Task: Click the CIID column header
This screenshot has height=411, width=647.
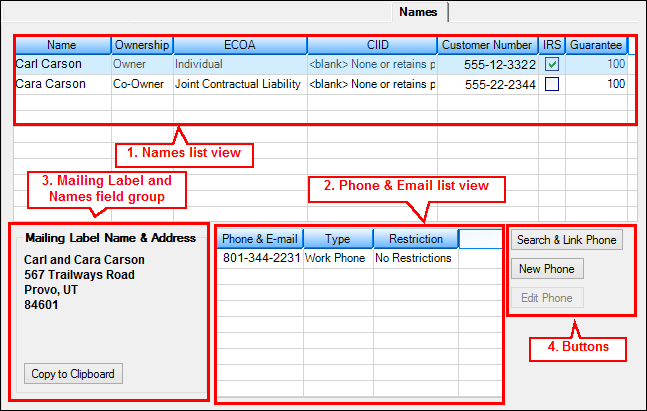Action: (x=372, y=45)
